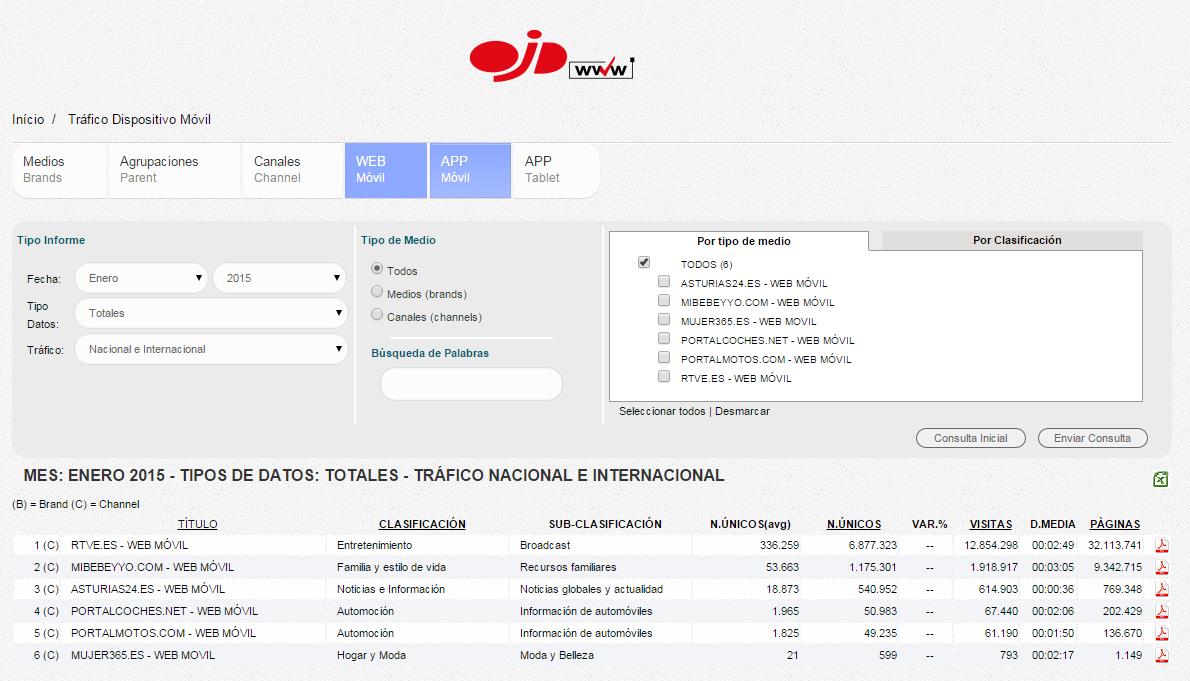This screenshot has height=681, width=1190.
Task: Click the Broadcast sub-classification cell
Action: (x=545, y=545)
